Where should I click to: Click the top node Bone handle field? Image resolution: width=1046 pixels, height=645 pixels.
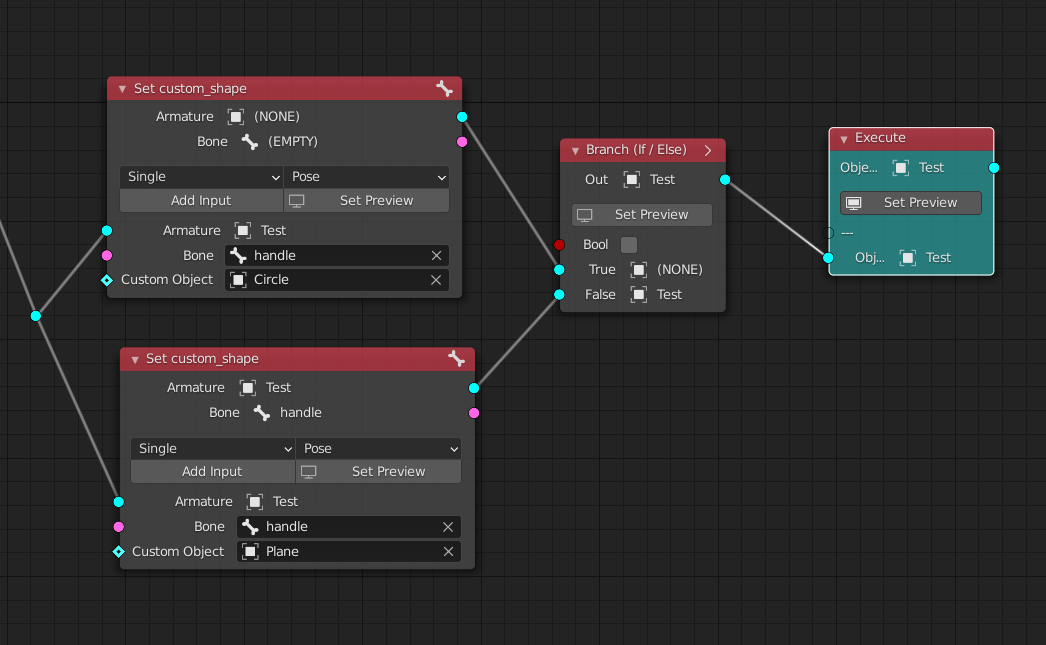point(337,255)
